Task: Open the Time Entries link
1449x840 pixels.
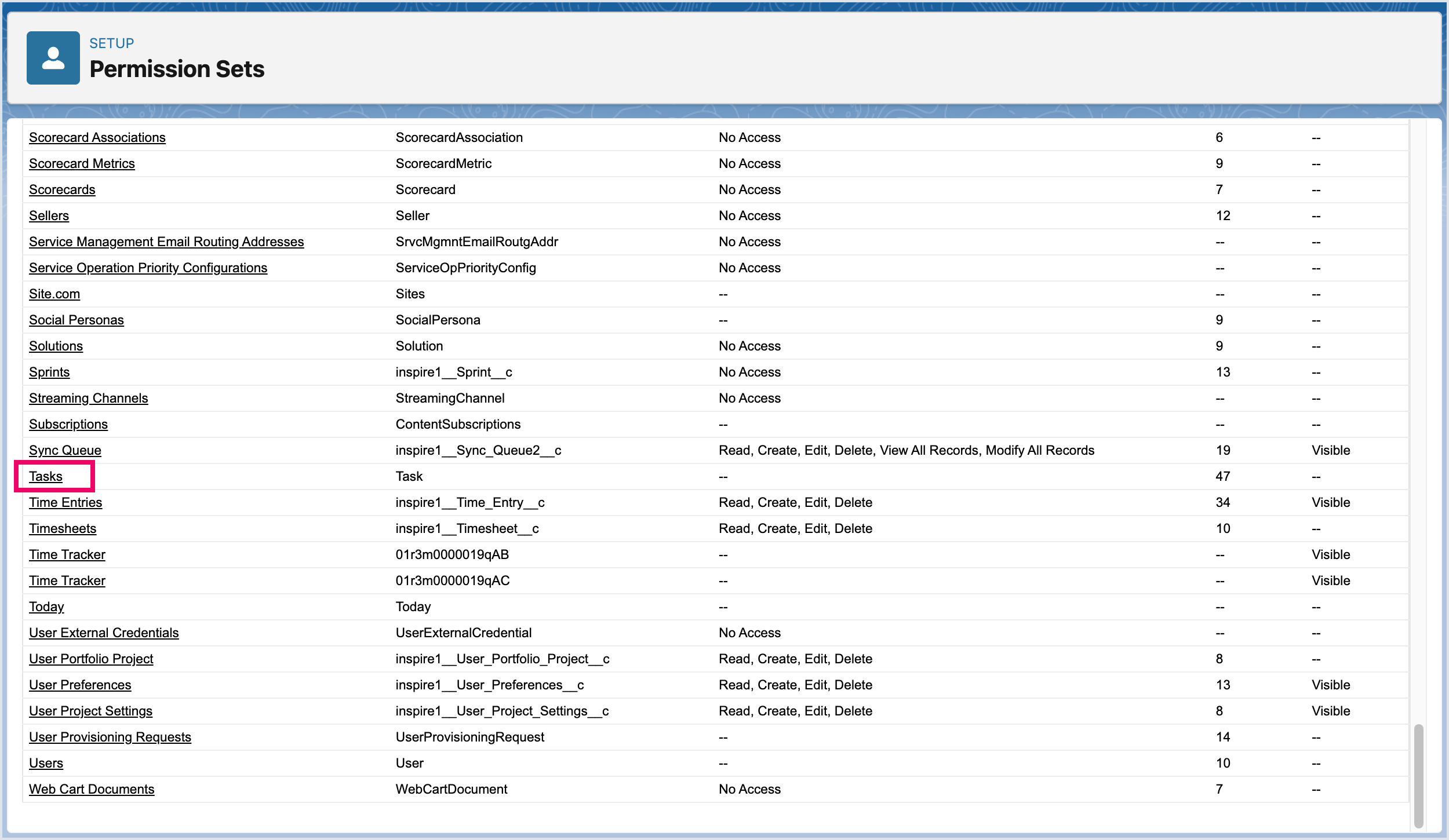Action: [x=65, y=502]
